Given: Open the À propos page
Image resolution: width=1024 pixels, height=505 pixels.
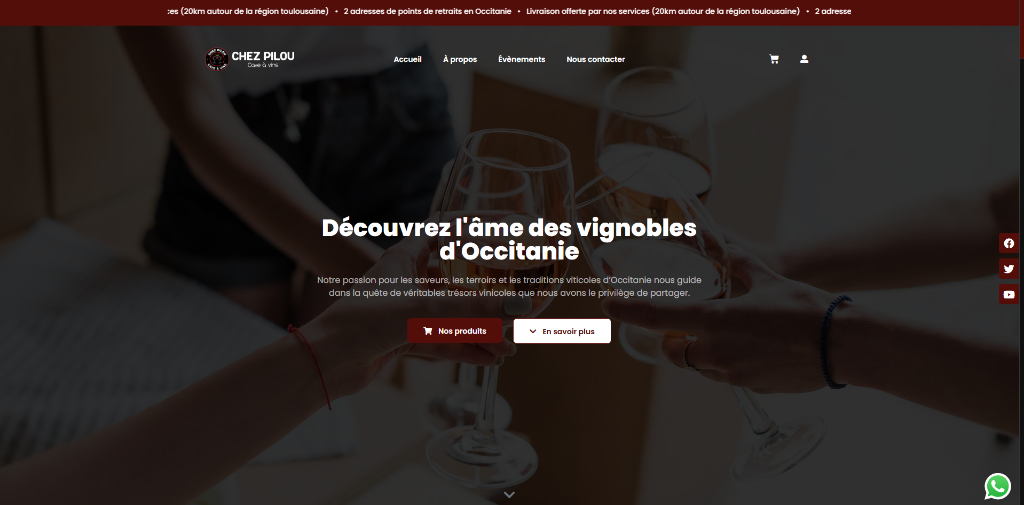Looking at the screenshot, I should coord(460,59).
